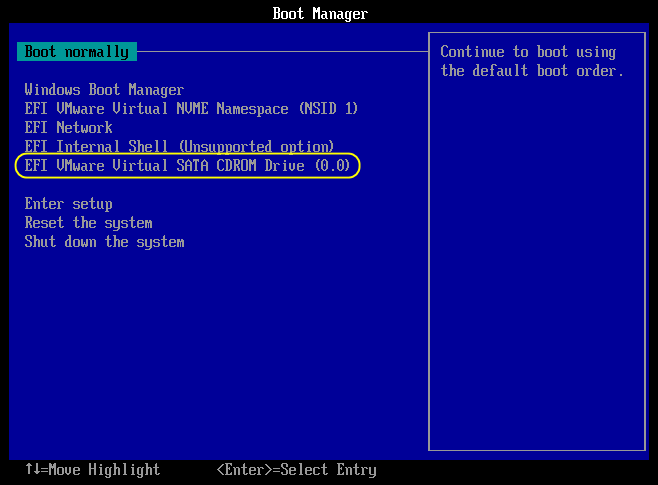Boot from EFI VMware Virtual NVME Namespace
Screen dimensions: 658x485
point(190,109)
